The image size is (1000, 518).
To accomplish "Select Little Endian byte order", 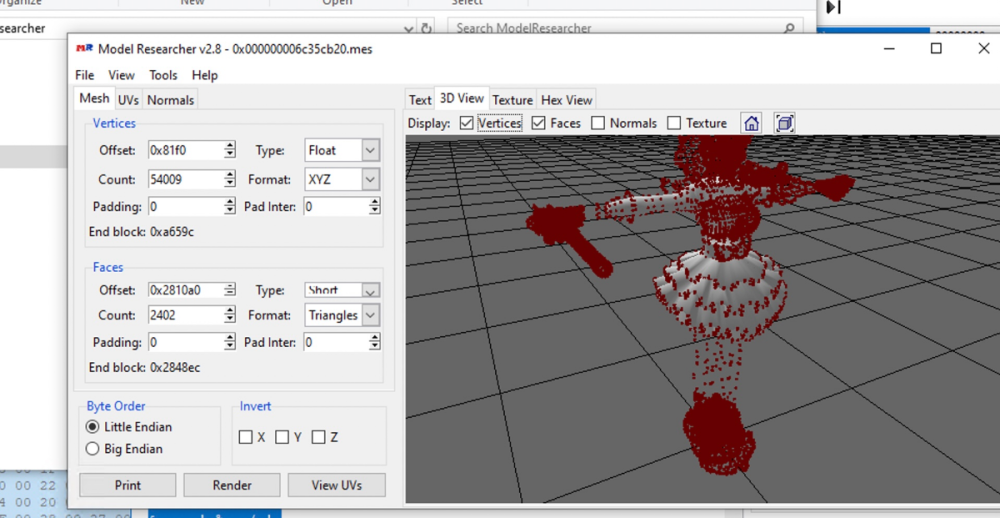I will tap(92, 427).
